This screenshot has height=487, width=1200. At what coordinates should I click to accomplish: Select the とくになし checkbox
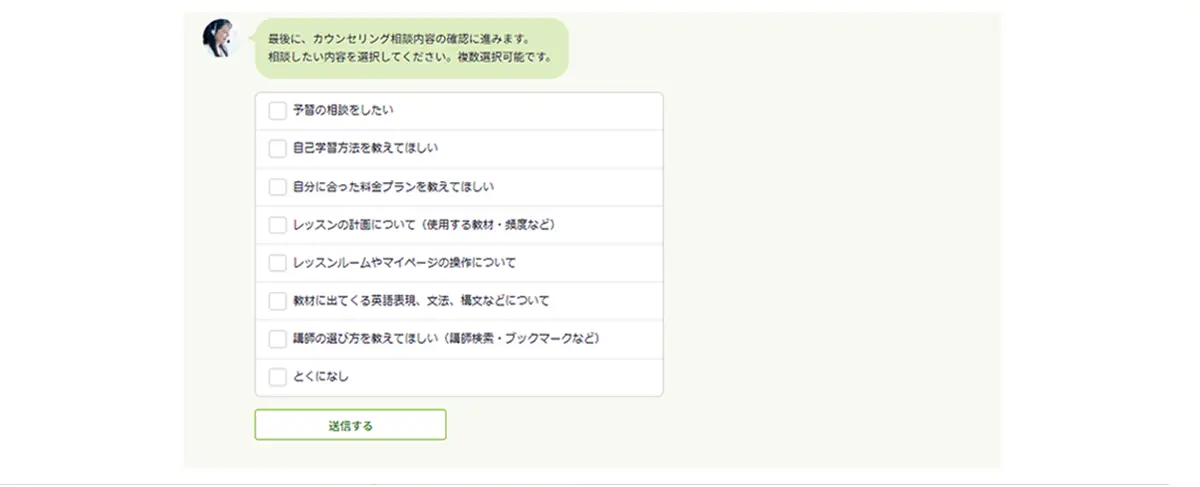278,377
